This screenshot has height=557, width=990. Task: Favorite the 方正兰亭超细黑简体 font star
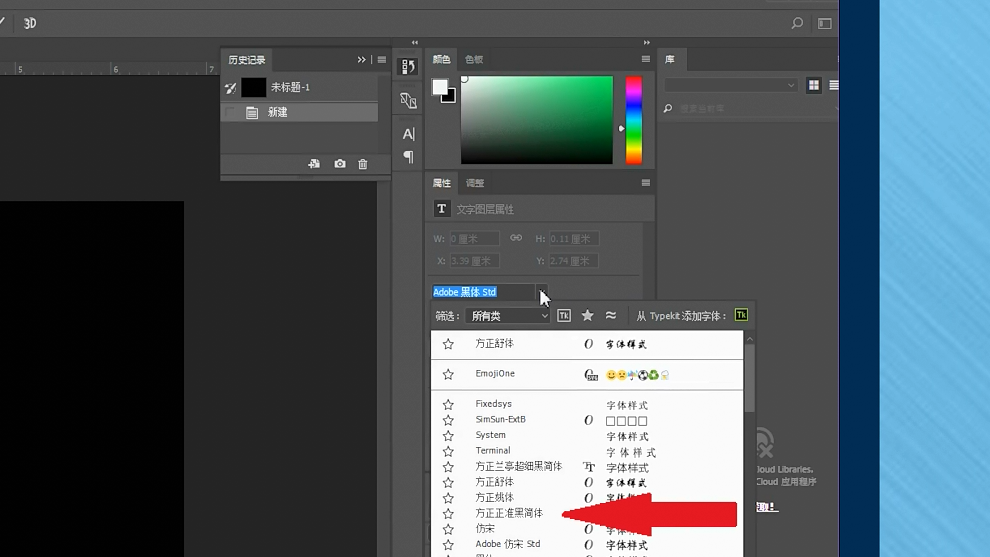coord(448,467)
